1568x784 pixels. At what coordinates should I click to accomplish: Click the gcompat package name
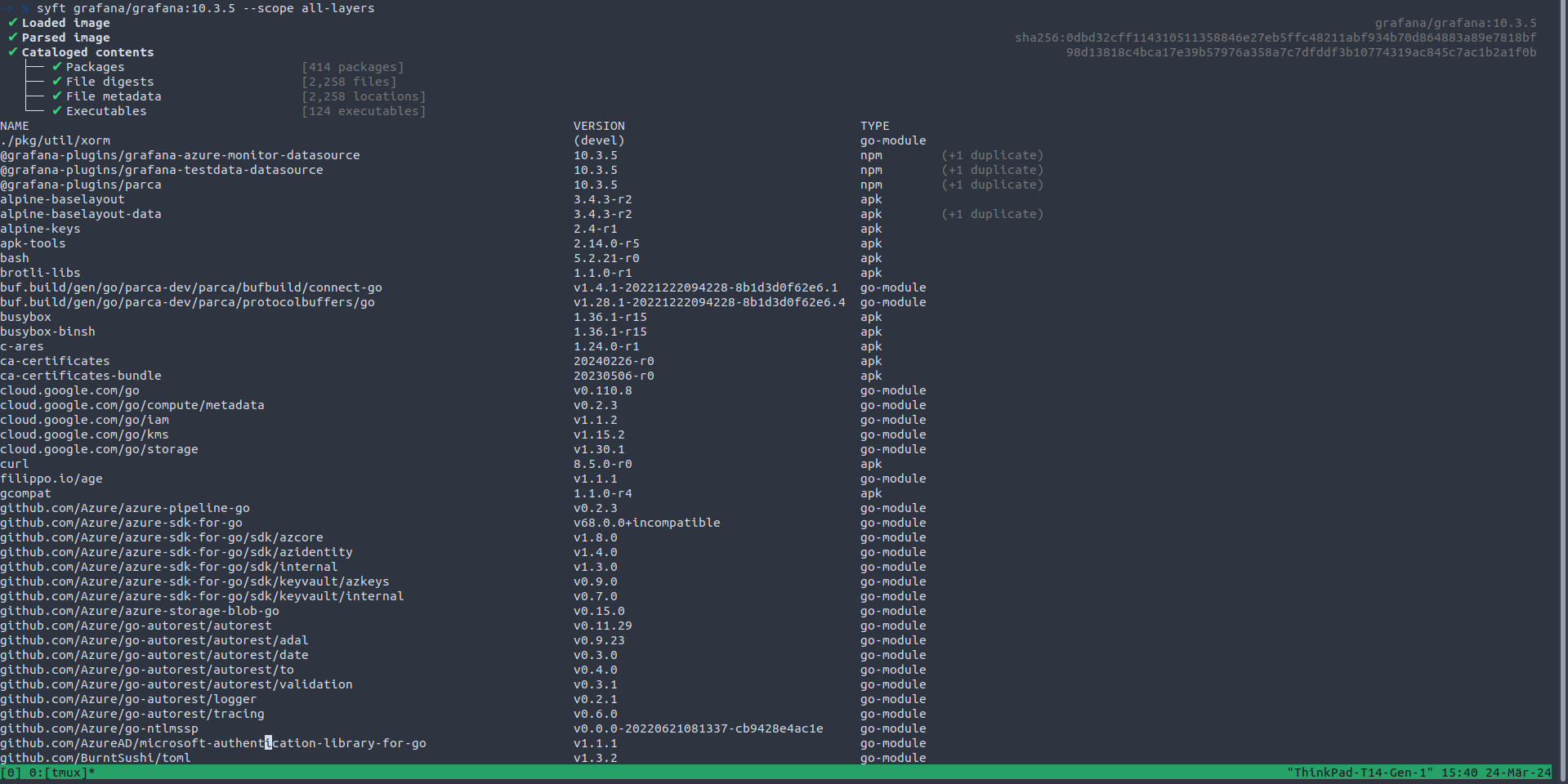click(x=25, y=493)
